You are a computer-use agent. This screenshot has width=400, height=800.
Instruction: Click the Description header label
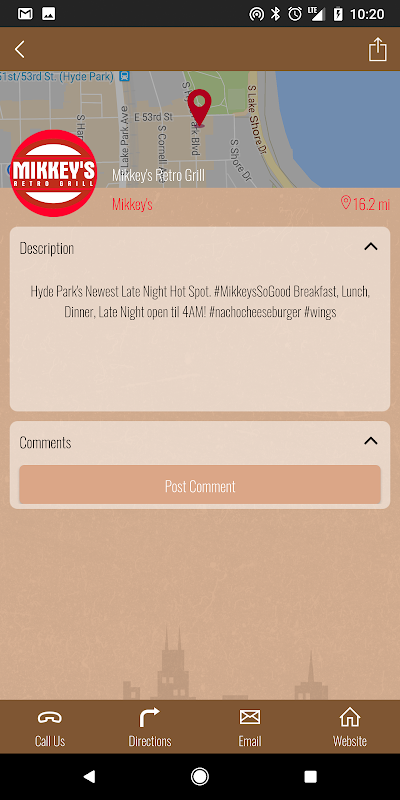(46, 248)
